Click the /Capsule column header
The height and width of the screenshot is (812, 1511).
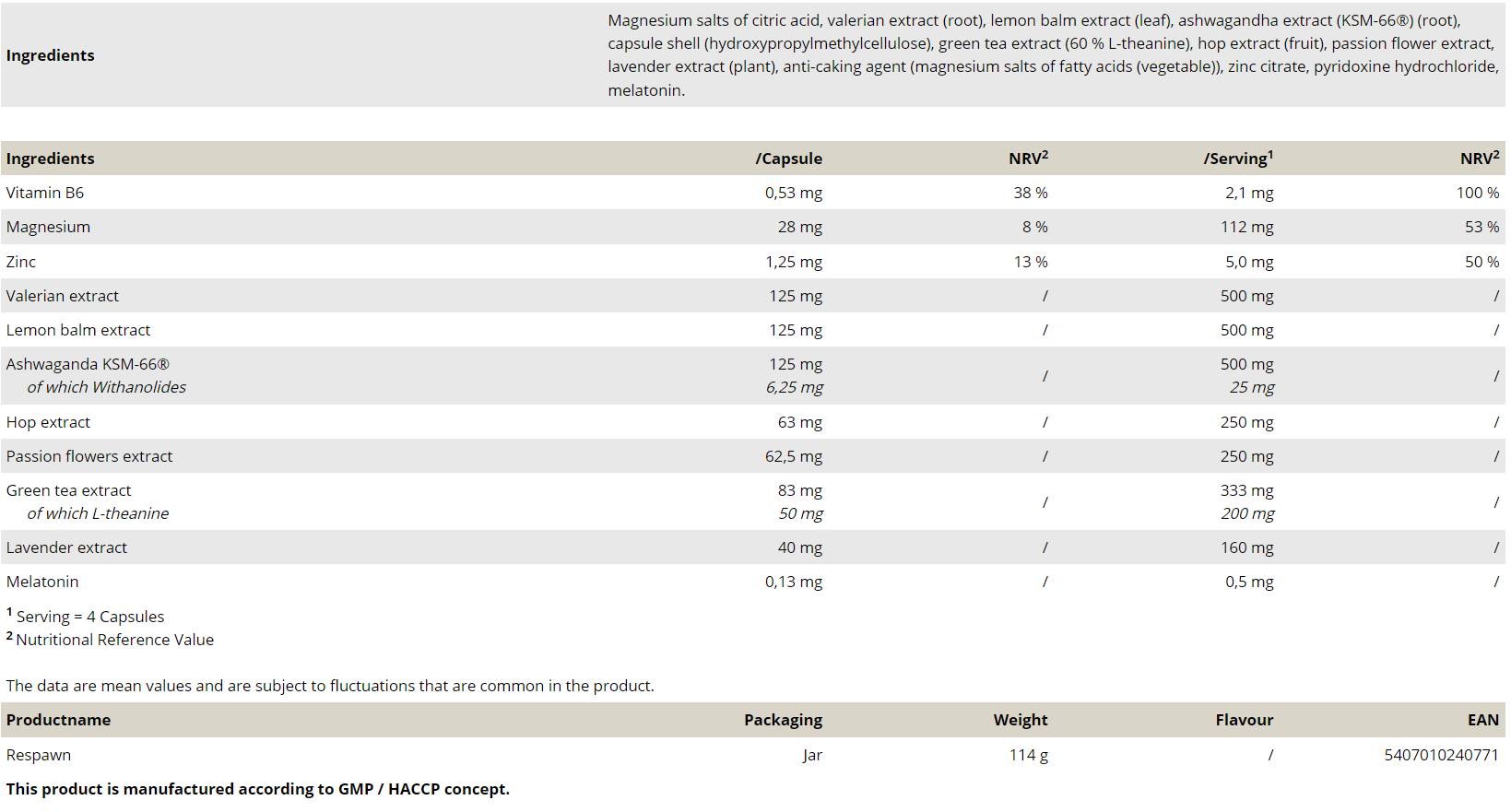tap(788, 159)
